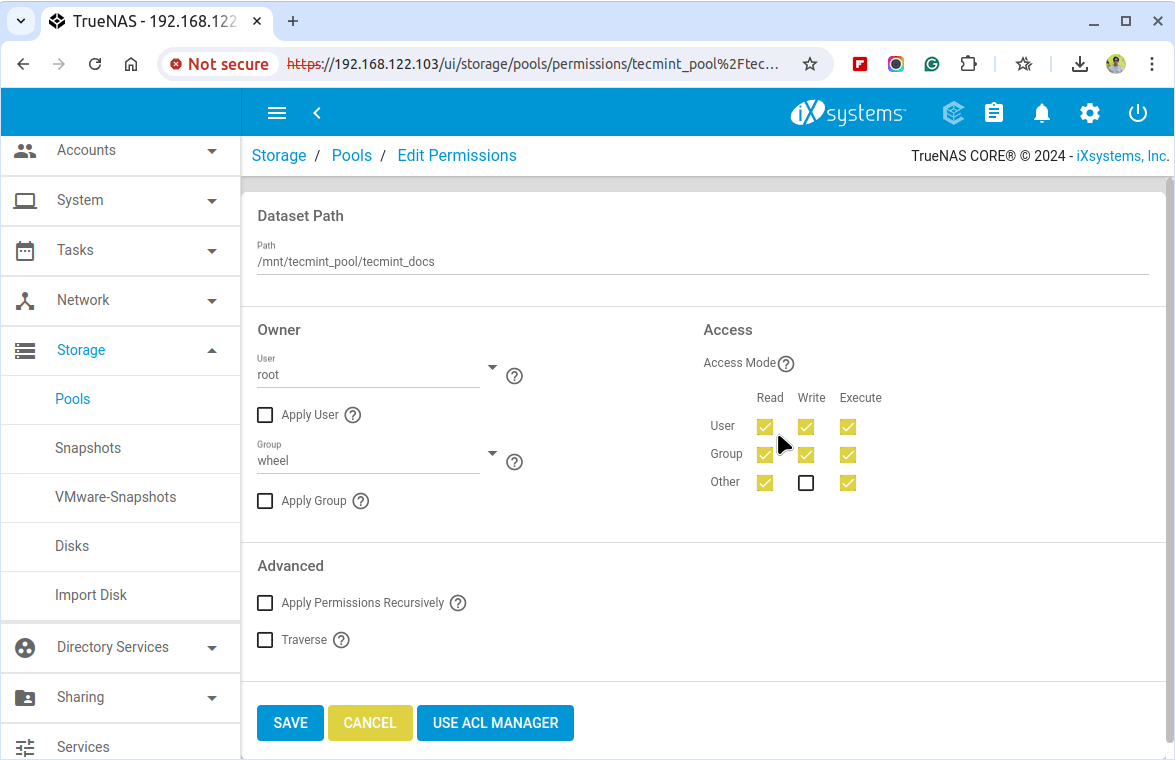Open the iXsystems logo link
Screen dimensions: 1175x760
848,113
